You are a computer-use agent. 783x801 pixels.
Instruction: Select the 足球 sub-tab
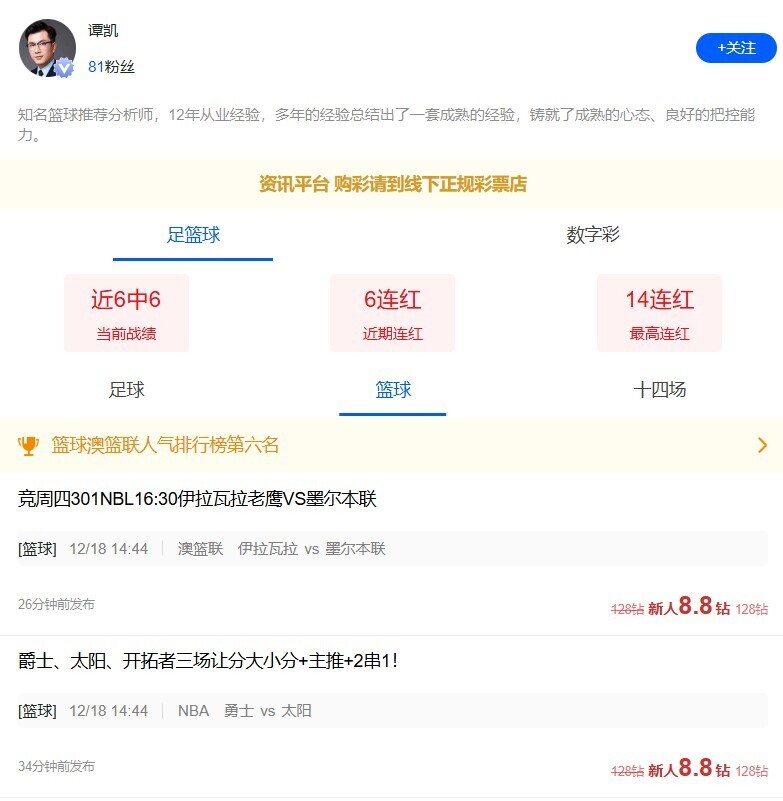[x=126, y=390]
